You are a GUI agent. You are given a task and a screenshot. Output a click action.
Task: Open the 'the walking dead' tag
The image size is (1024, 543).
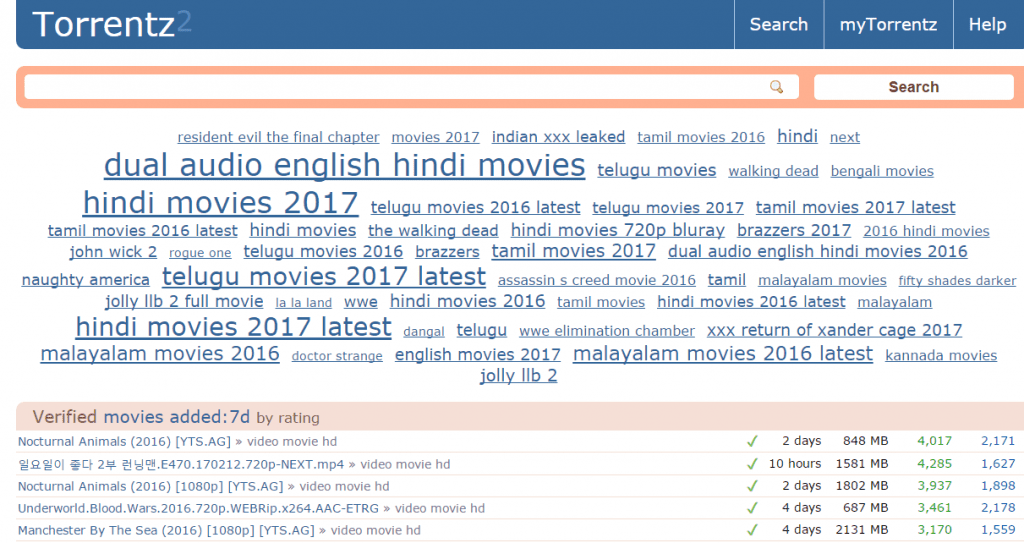pos(433,231)
